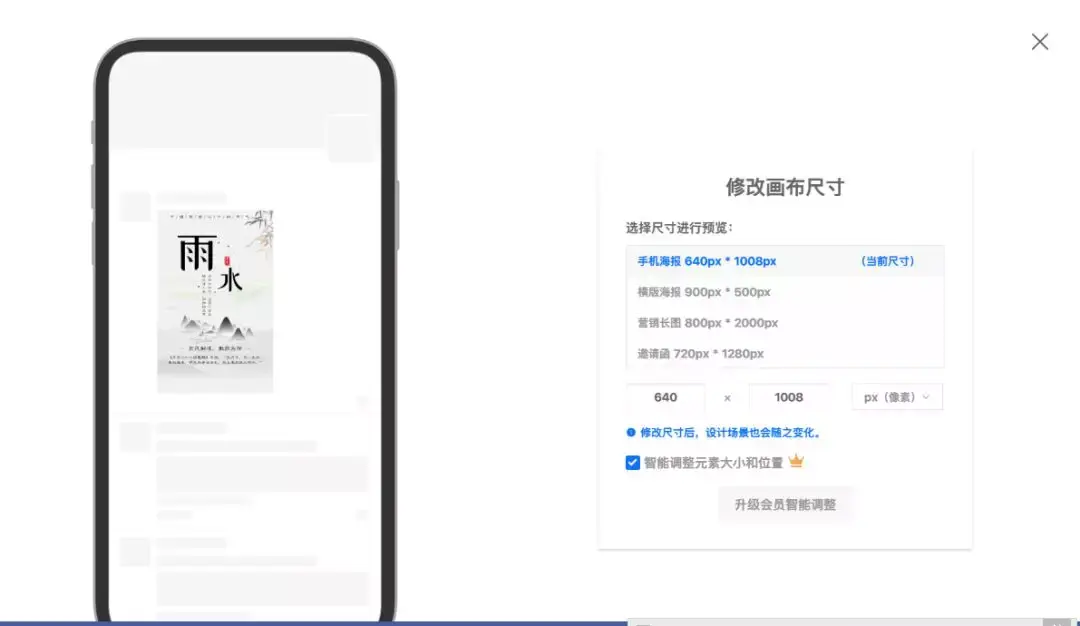Open the px (像素) unit dropdown
The height and width of the screenshot is (626, 1080).
pyautogui.click(x=897, y=397)
